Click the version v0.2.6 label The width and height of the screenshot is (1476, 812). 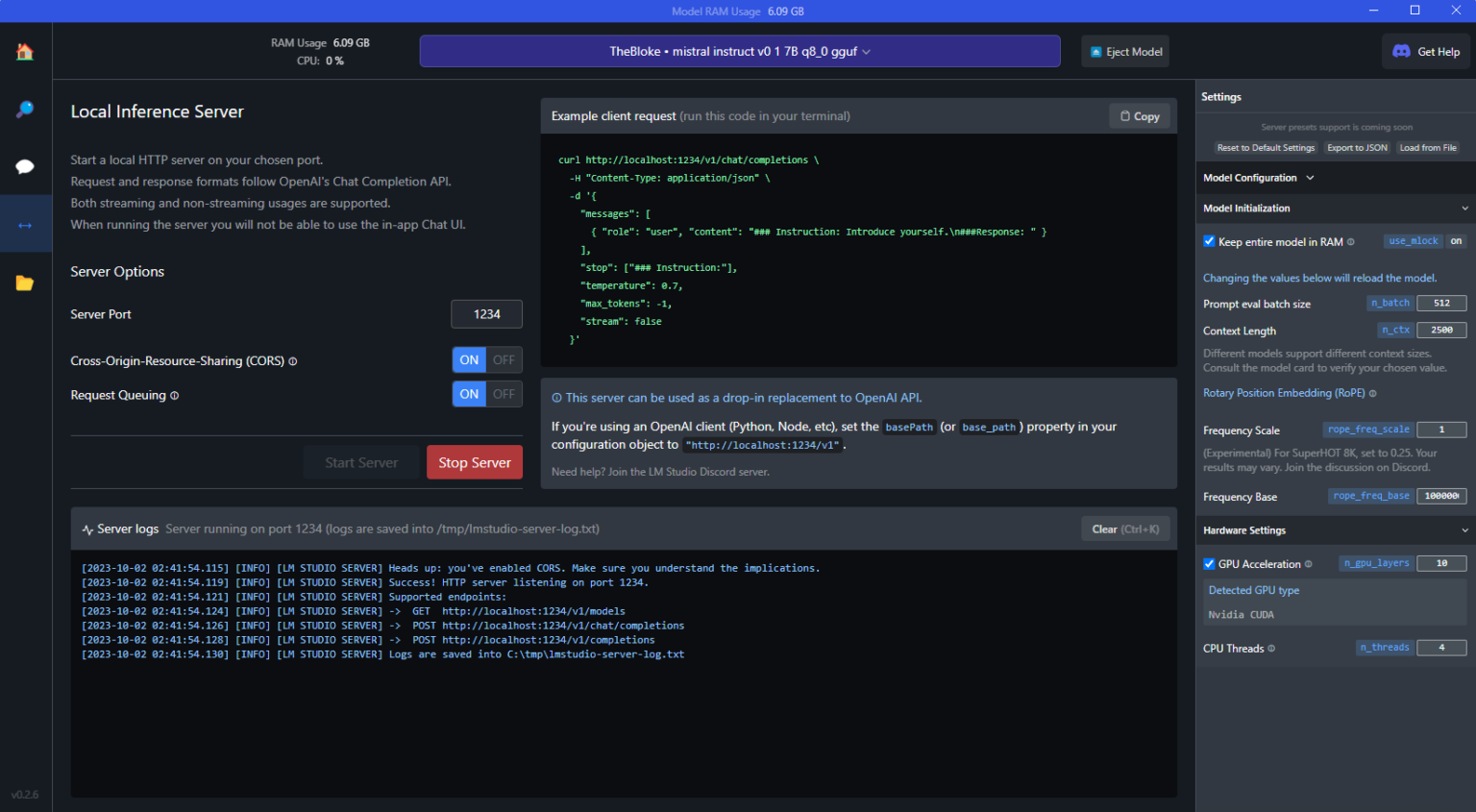tap(25, 795)
